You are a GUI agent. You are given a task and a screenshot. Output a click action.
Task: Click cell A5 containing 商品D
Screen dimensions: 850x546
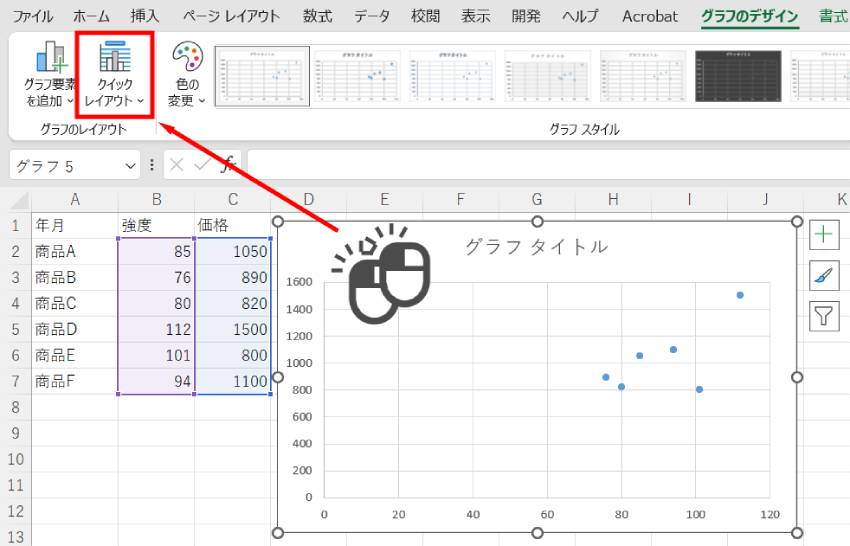click(x=75, y=329)
